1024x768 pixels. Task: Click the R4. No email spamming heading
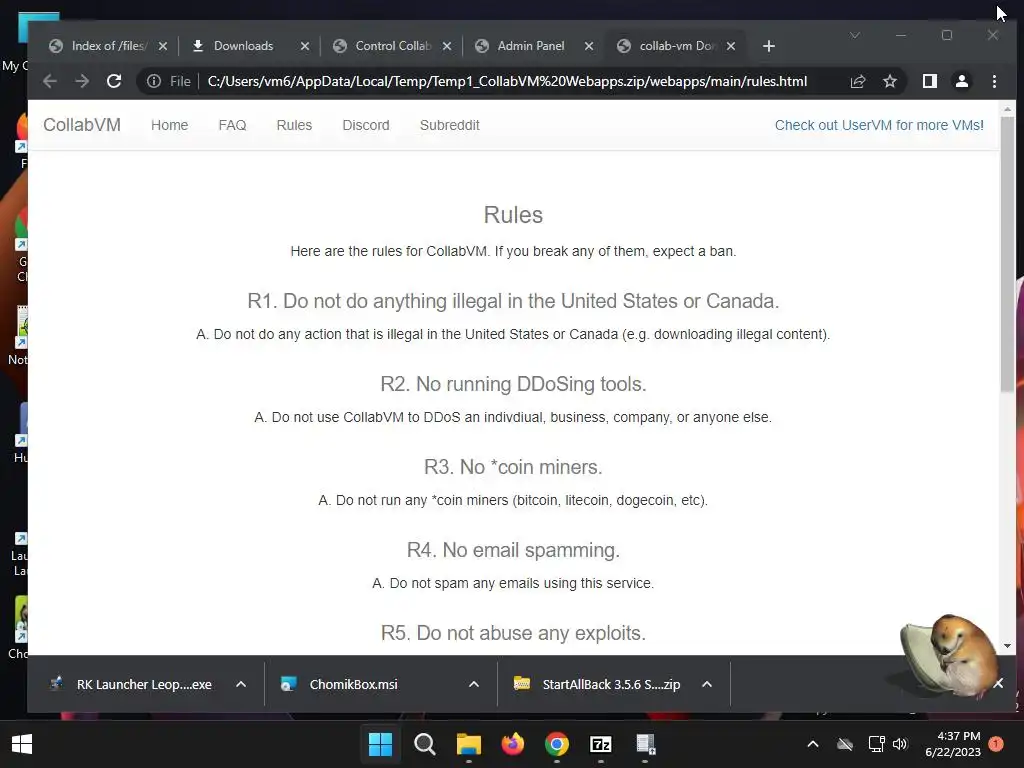513,550
